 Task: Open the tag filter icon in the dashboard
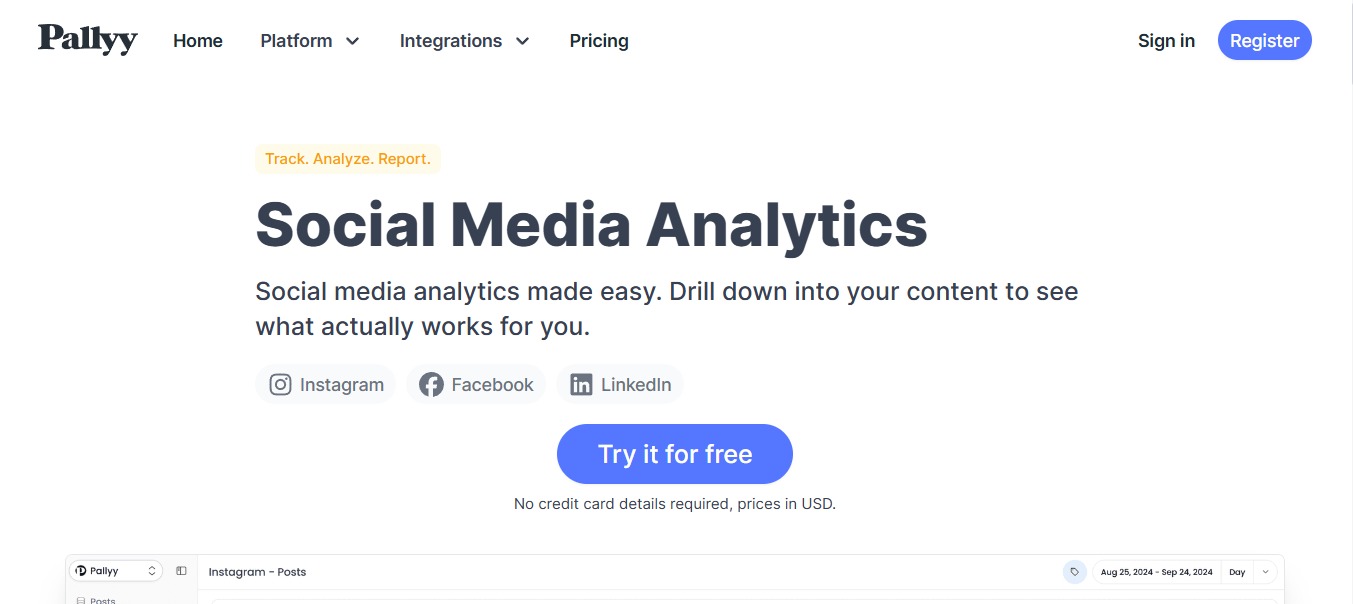point(1075,571)
